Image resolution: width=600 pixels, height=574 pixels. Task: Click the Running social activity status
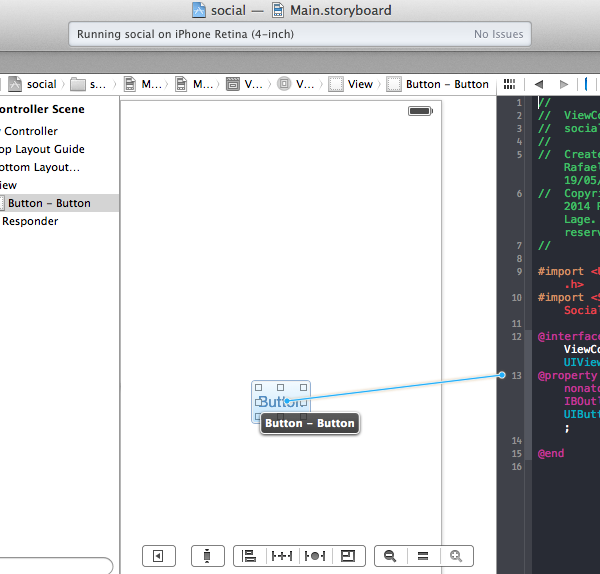185,34
